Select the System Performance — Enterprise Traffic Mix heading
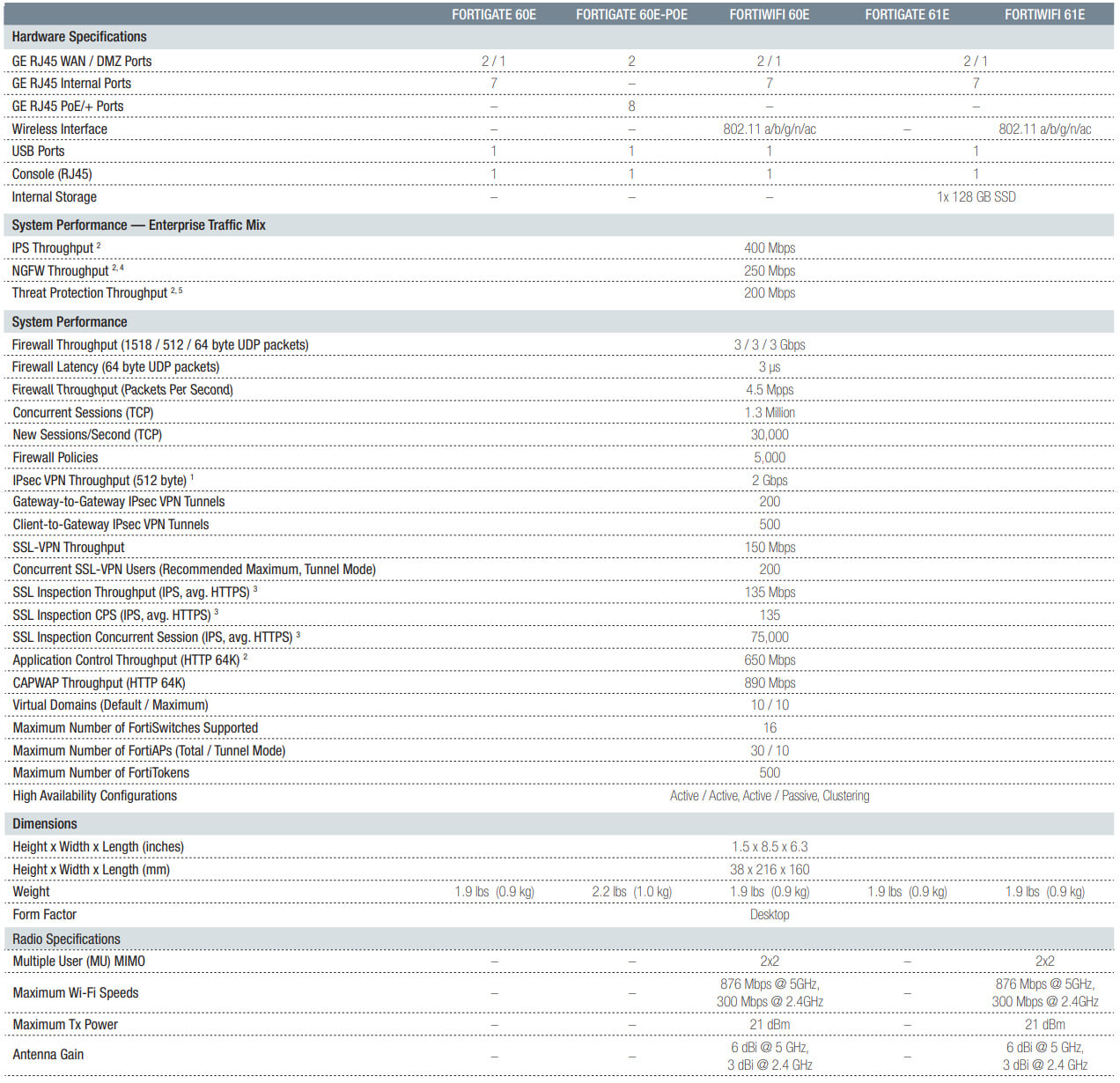This screenshot has width=1120, height=1083. pos(138,225)
